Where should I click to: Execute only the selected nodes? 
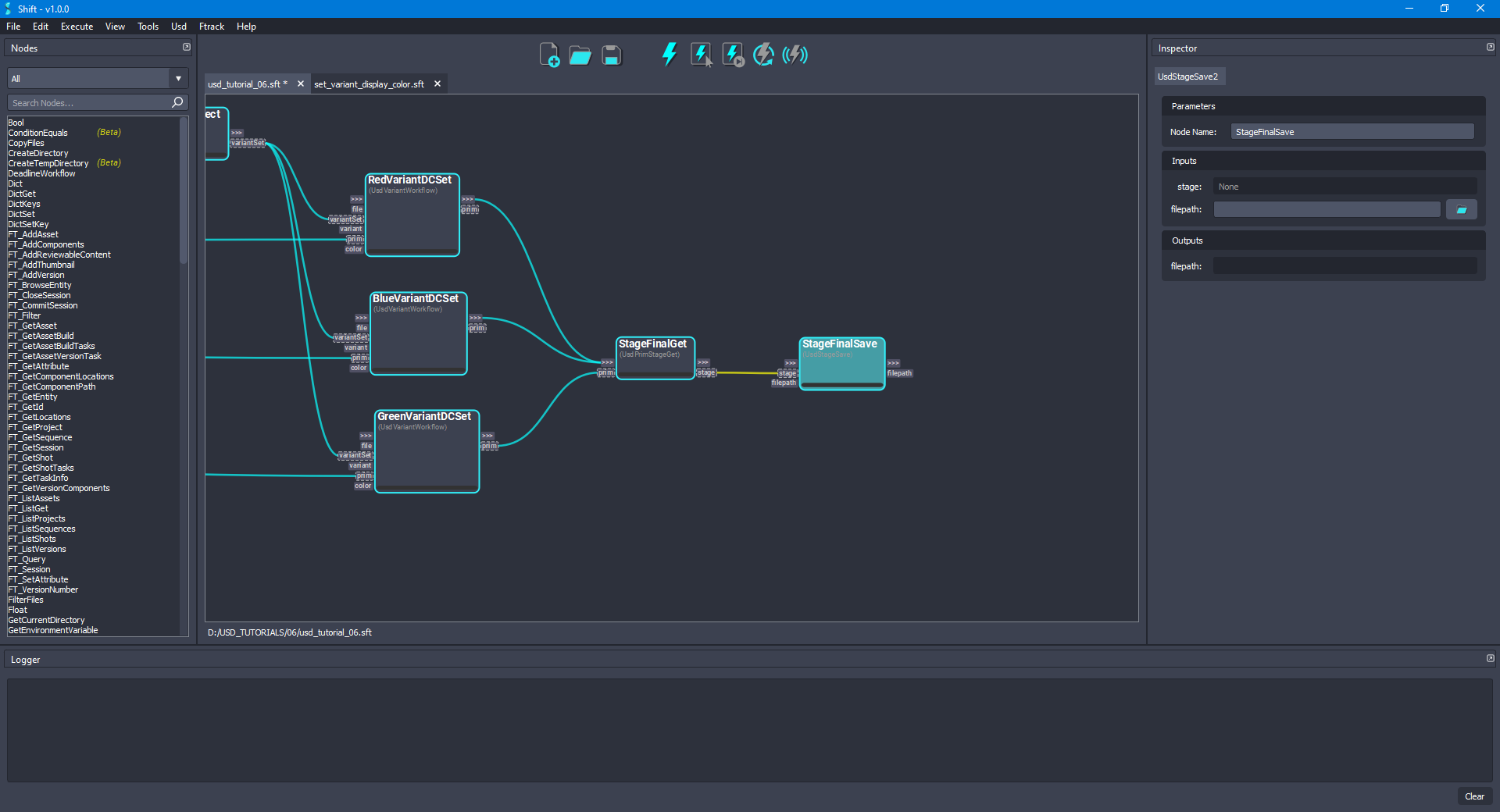[x=701, y=55]
